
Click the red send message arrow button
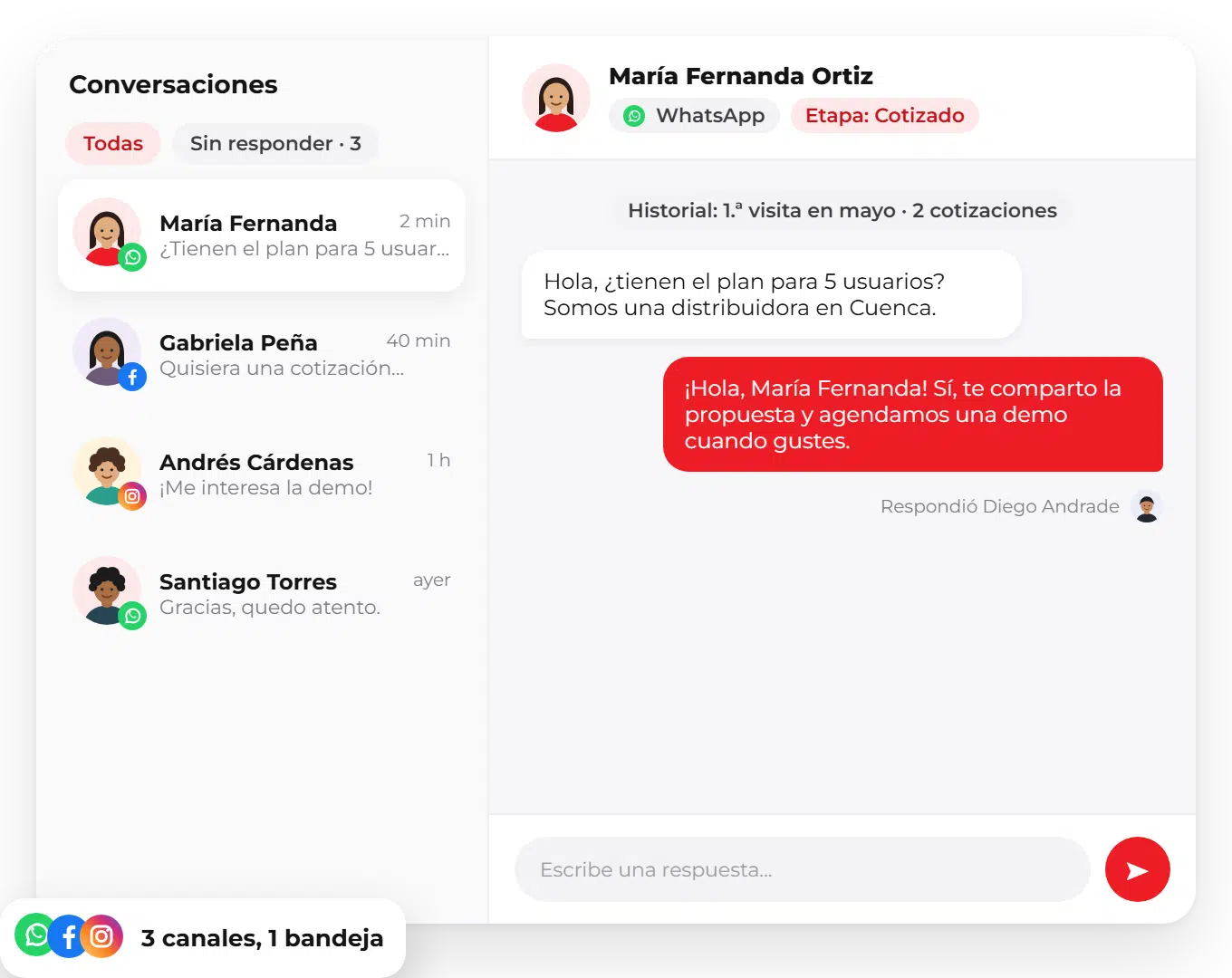[1137, 869]
